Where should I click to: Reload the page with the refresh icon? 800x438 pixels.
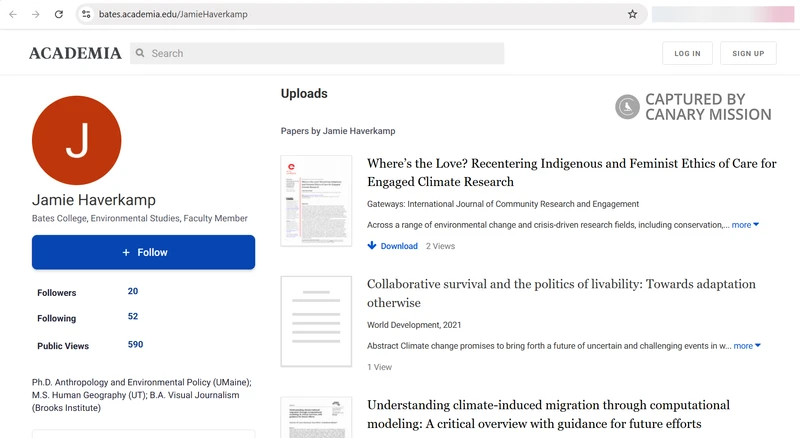(59, 14)
